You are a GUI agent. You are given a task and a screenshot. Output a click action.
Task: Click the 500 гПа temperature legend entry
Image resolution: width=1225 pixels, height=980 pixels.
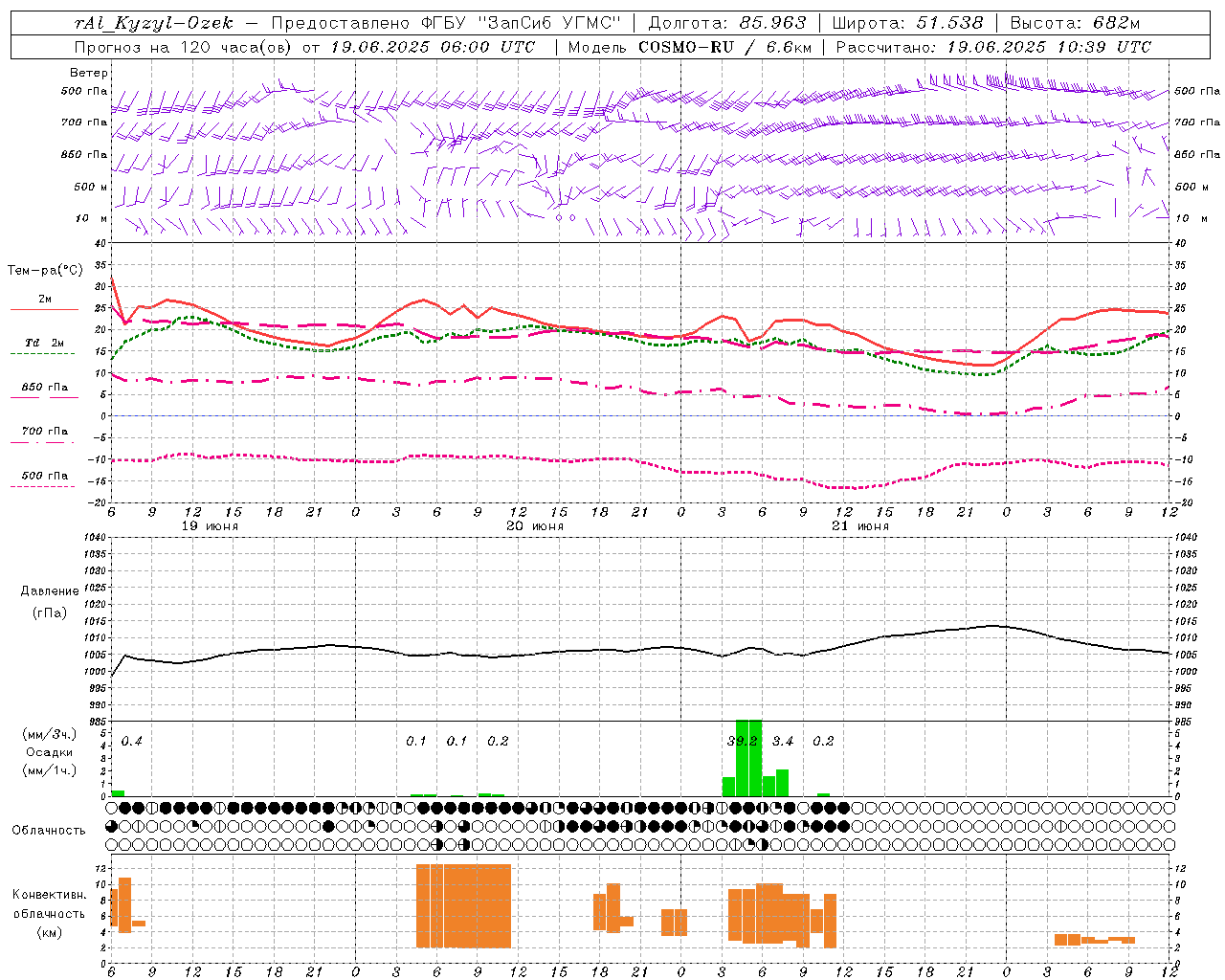[45, 476]
